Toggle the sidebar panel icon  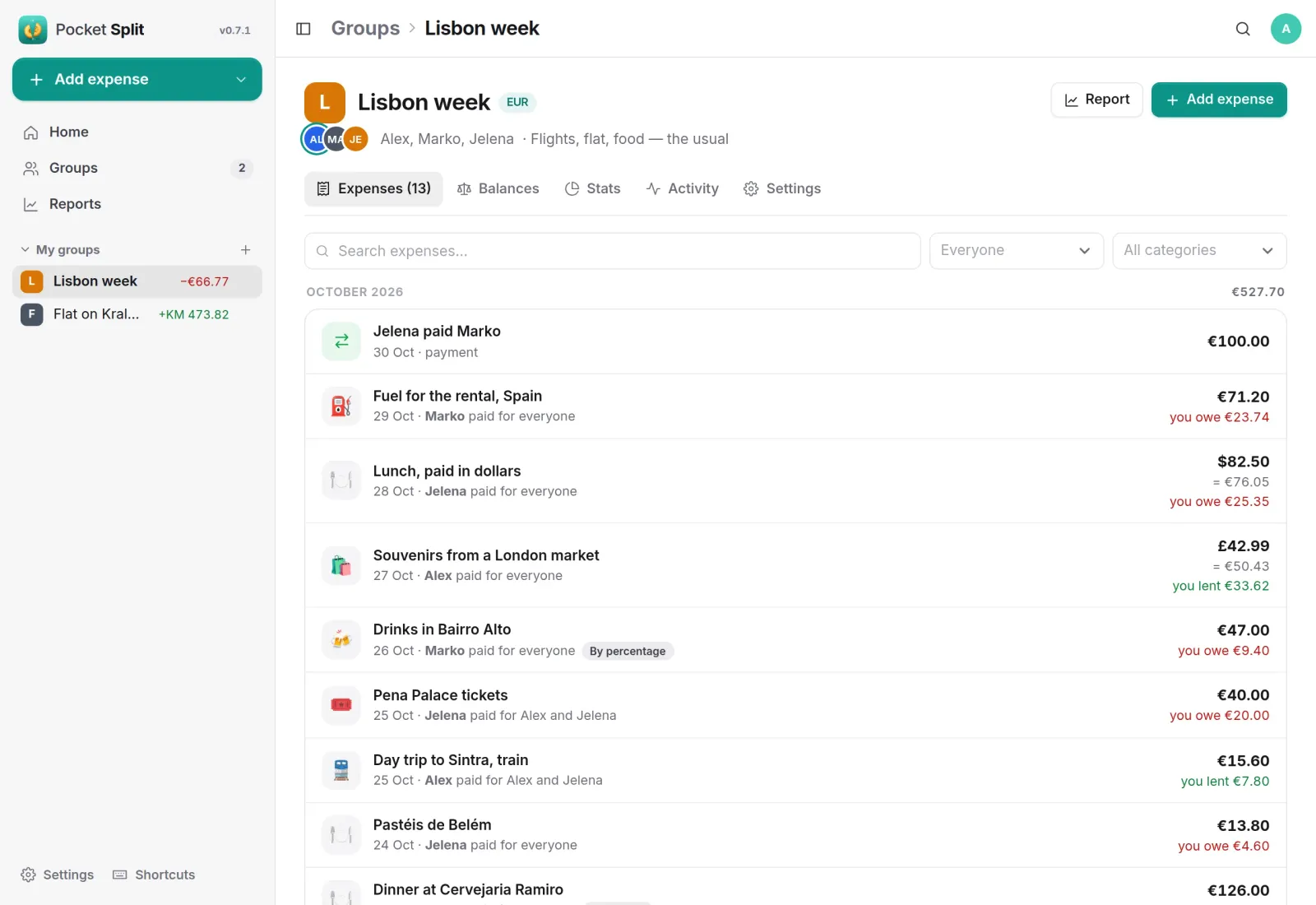click(x=304, y=29)
